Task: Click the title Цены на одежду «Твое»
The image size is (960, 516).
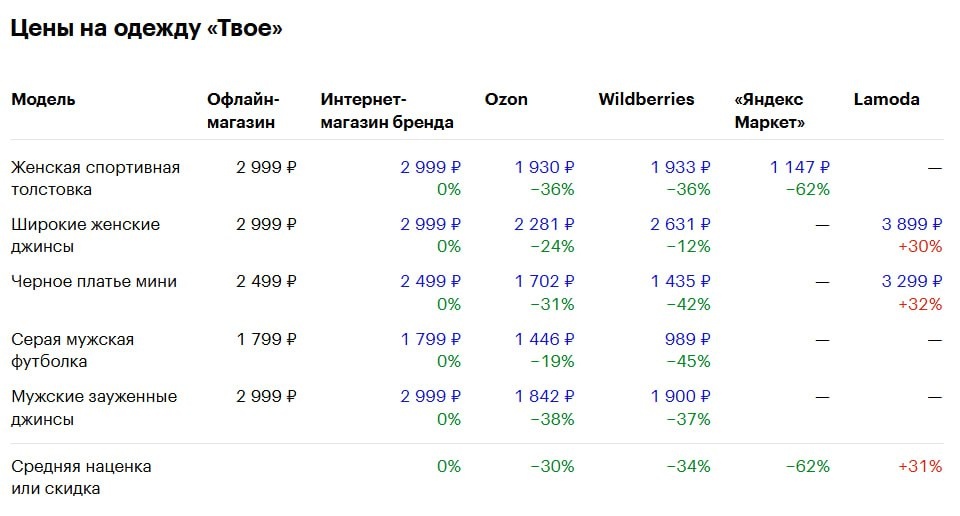Action: (146, 29)
